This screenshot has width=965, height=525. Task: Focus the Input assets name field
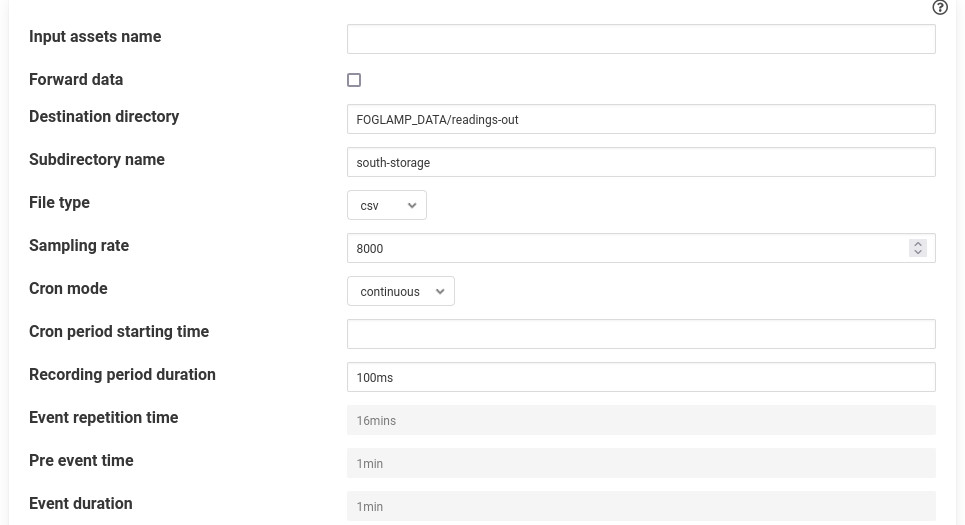tap(641, 39)
